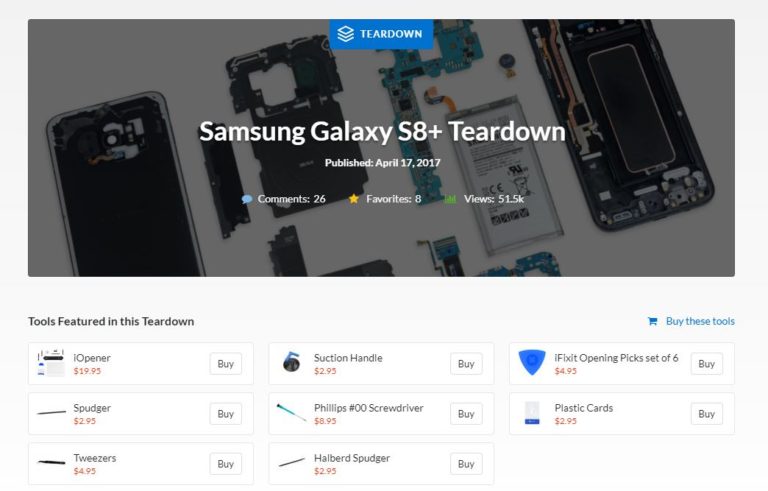Buy the iOpener tool
Image resolution: width=768 pixels, height=491 pixels.
pos(226,364)
